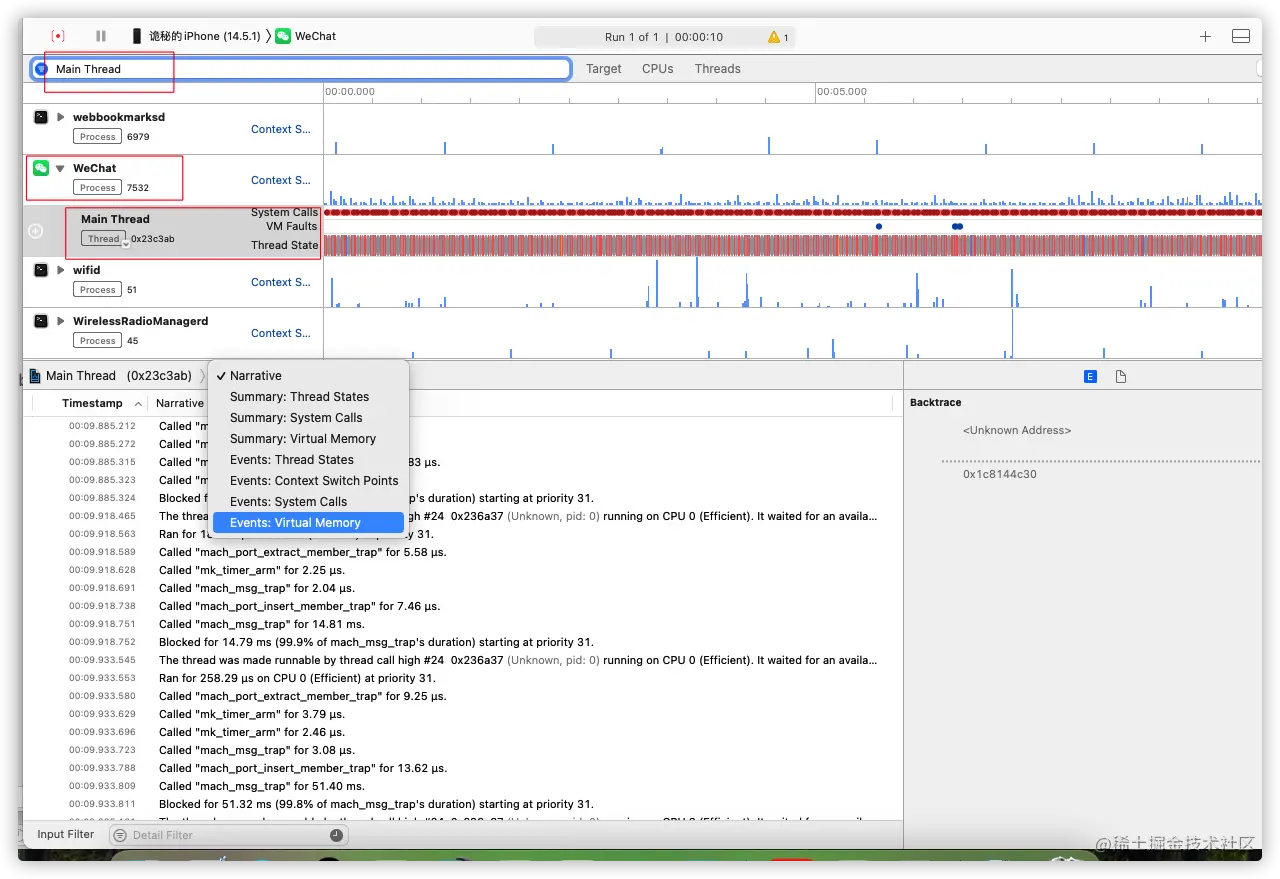This screenshot has height=879, width=1280.
Task: Open Context S... link for webbookmarksd
Action: tap(281, 129)
